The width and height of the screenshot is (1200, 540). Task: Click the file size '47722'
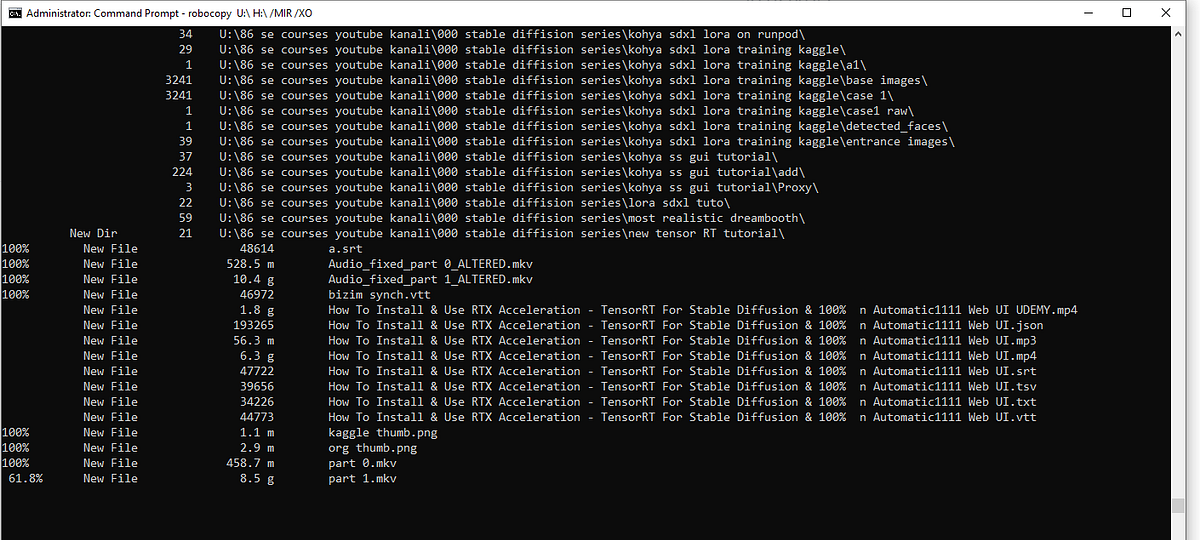pyautogui.click(x=257, y=371)
